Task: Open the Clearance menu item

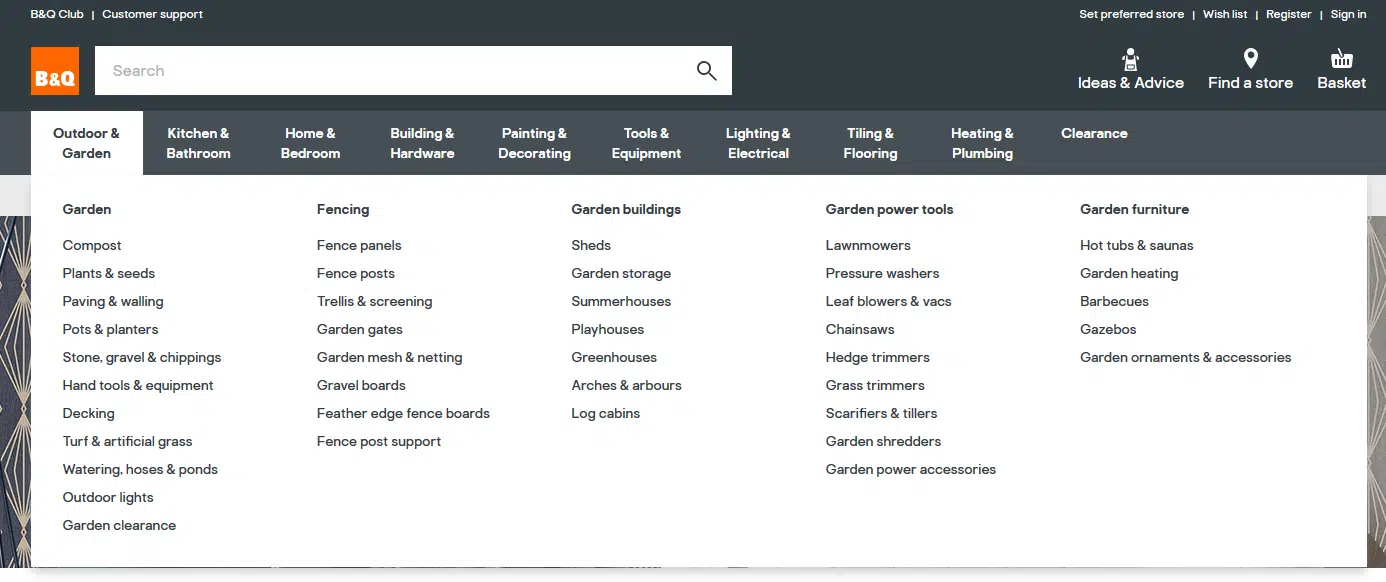Action: click(1094, 133)
